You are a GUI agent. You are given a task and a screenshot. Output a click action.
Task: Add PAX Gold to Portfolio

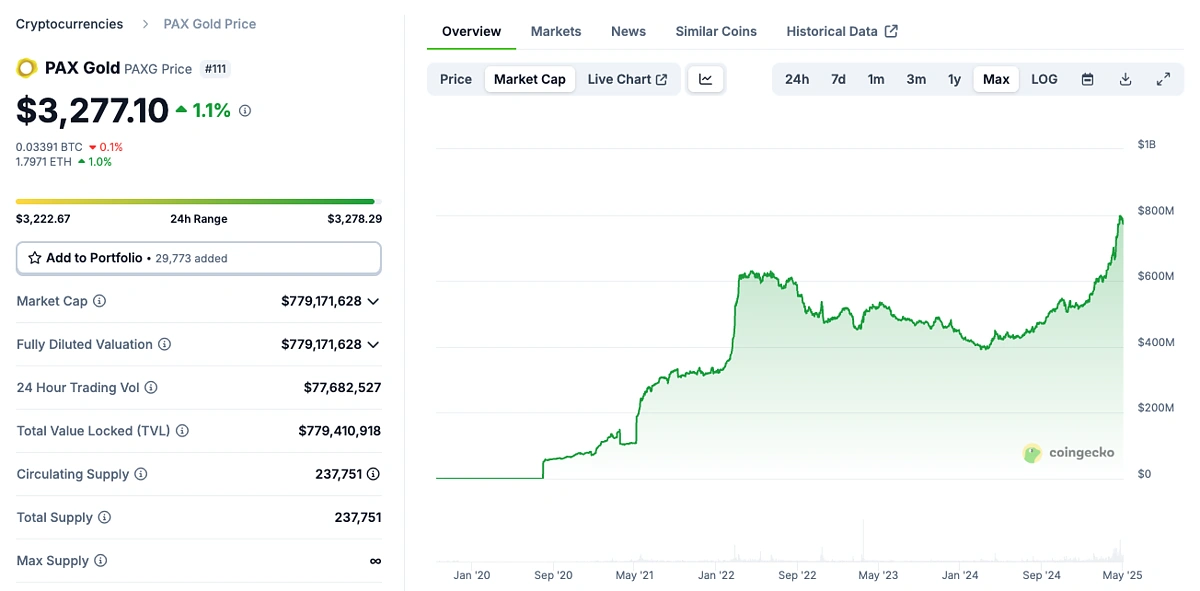(198, 258)
